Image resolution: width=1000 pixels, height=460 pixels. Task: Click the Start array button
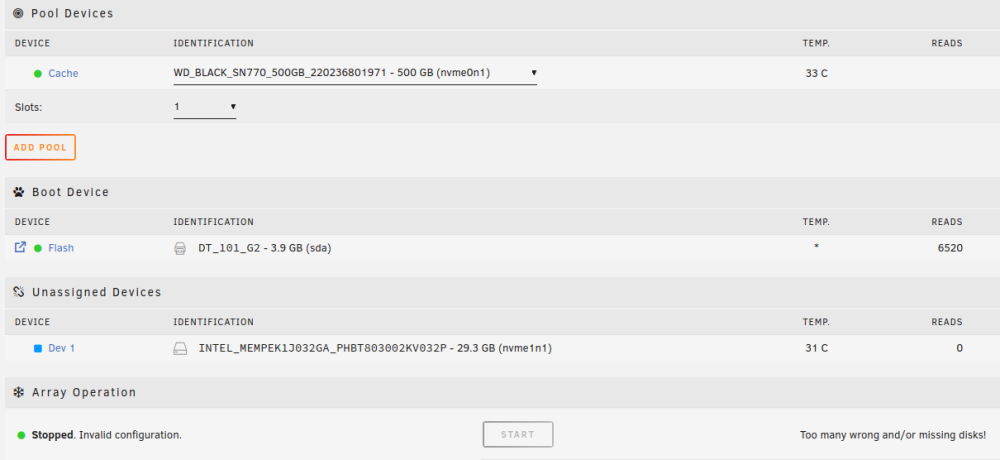coord(518,434)
